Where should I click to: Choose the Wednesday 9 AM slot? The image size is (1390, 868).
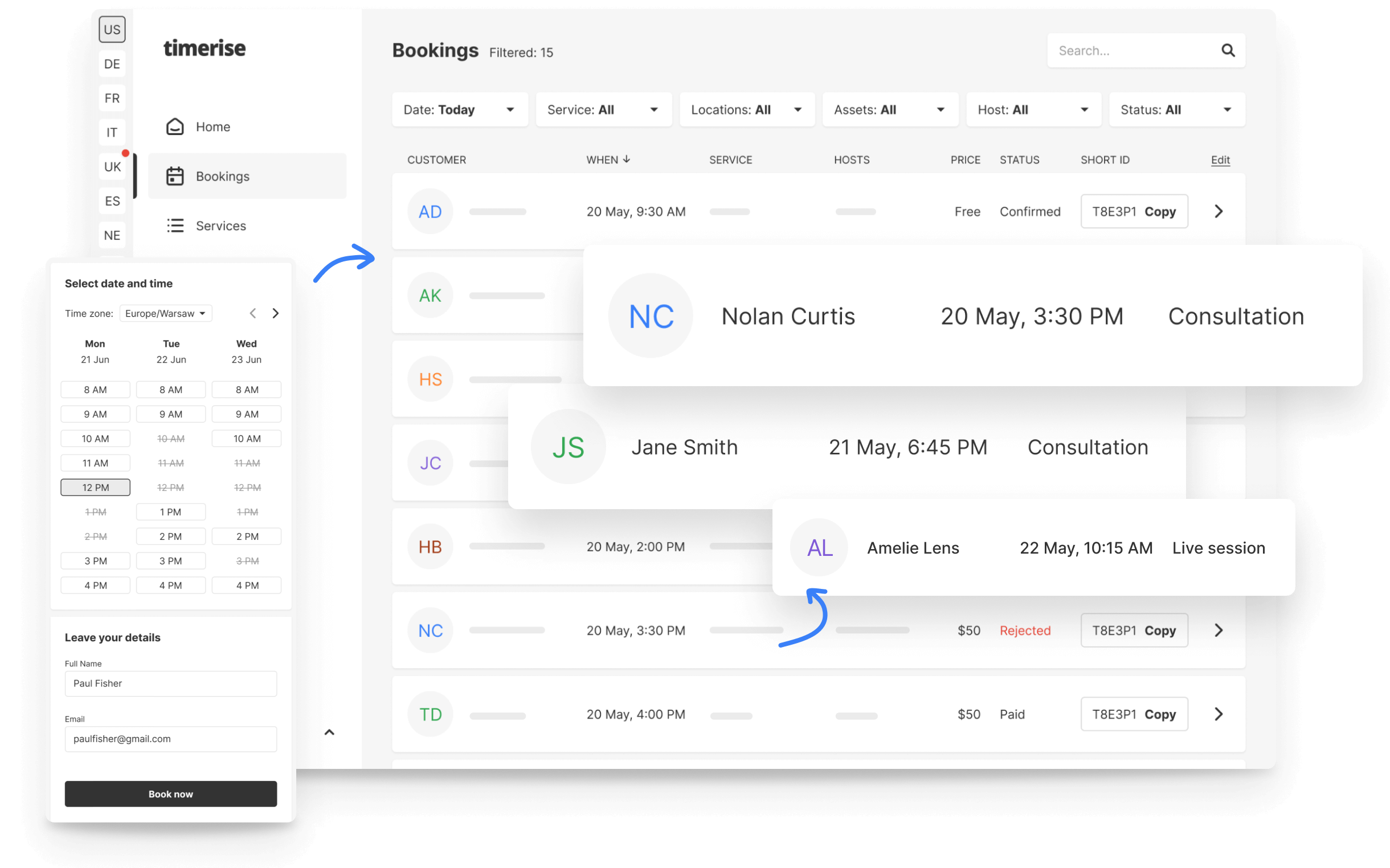coord(246,414)
